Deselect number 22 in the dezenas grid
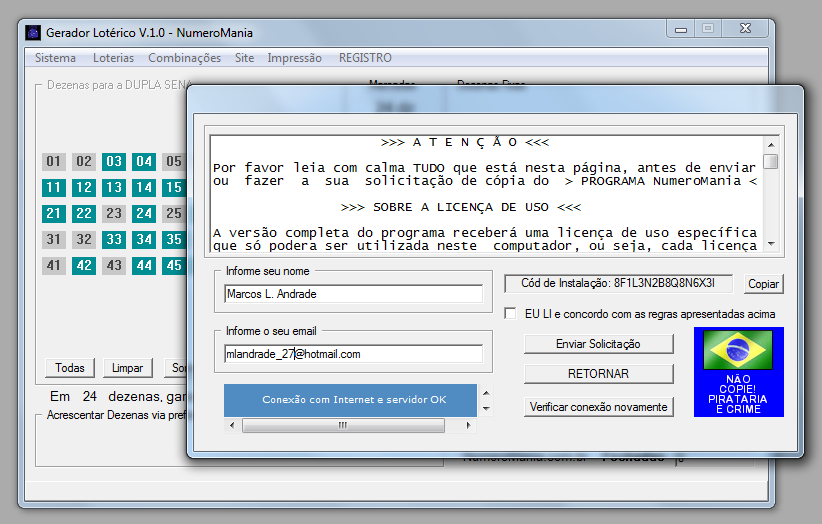The width and height of the screenshot is (822, 524). (84, 213)
